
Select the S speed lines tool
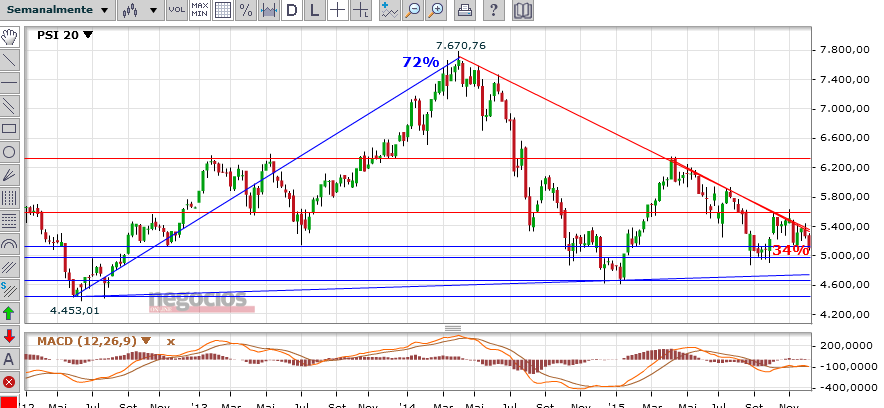pos(9,290)
